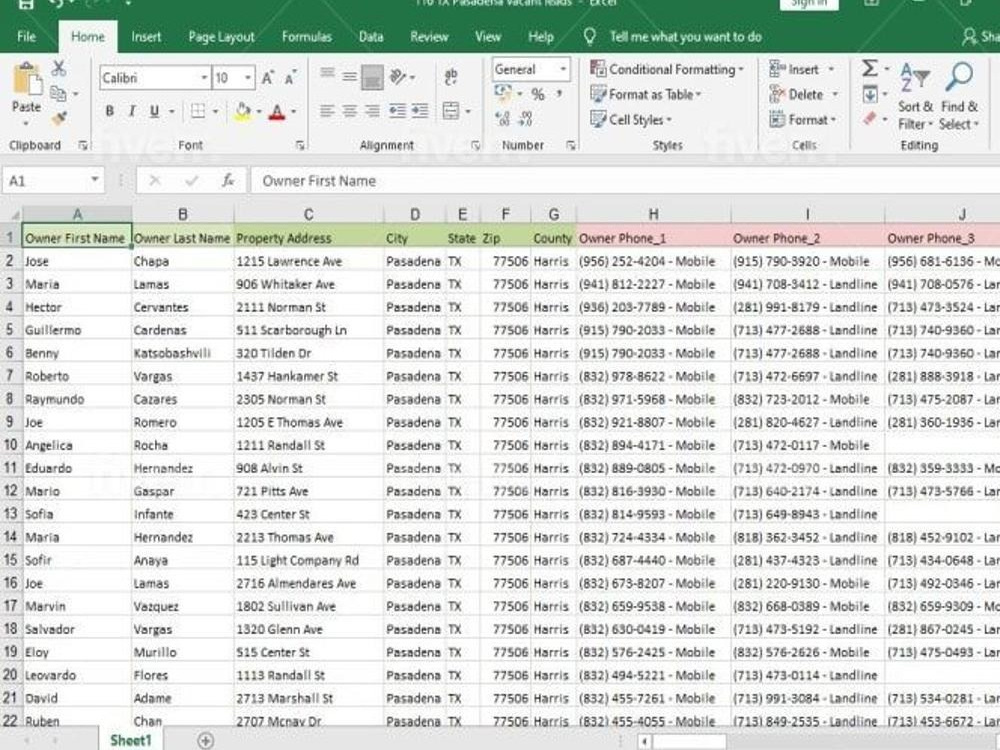Image resolution: width=1000 pixels, height=750 pixels.
Task: Toggle top vertical alignment
Action: 327,74
